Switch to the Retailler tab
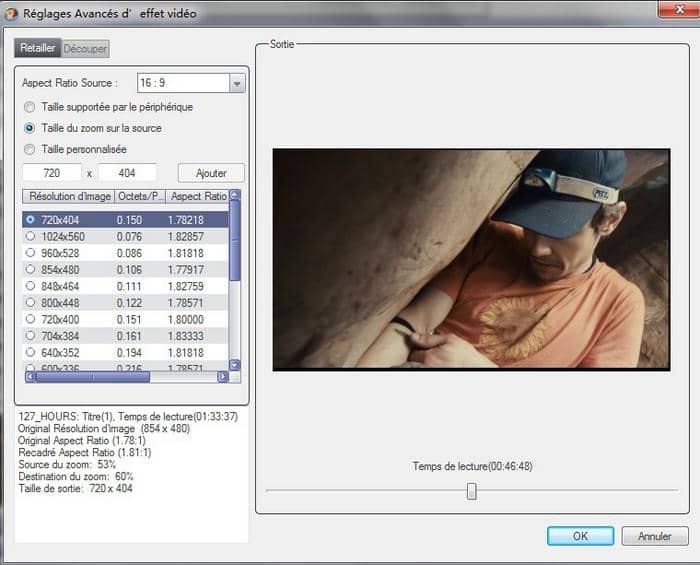Viewport: 700px width, 565px height. click(38, 48)
